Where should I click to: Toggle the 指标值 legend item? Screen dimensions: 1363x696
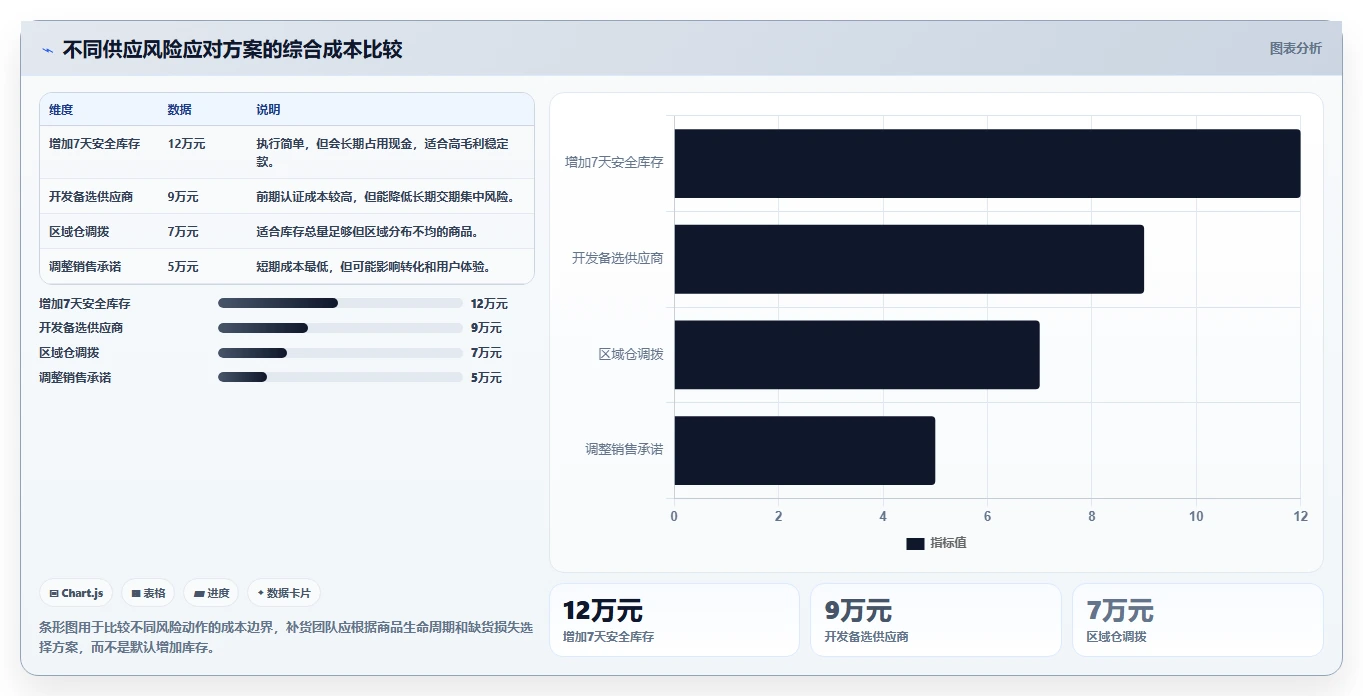936,543
